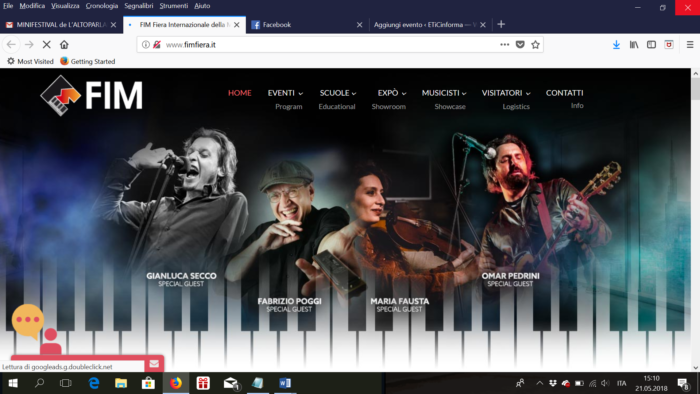The height and width of the screenshot is (394, 700).
Task: Close the FIM Fiera Internazionale tab
Action: point(237,25)
